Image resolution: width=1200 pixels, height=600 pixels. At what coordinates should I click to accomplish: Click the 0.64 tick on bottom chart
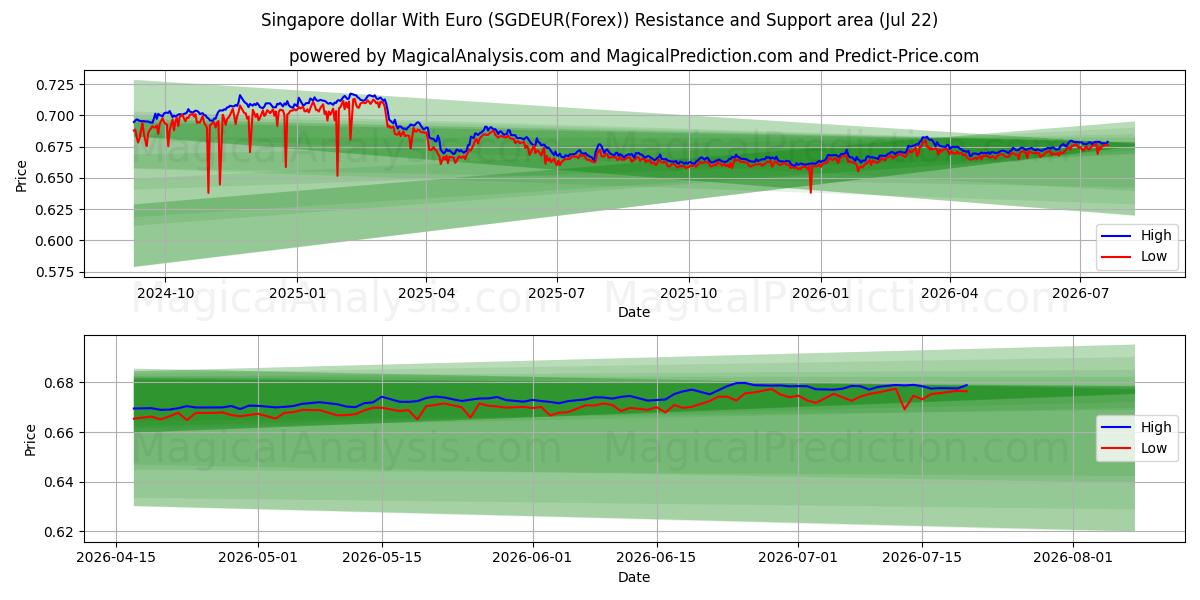click(x=60, y=482)
